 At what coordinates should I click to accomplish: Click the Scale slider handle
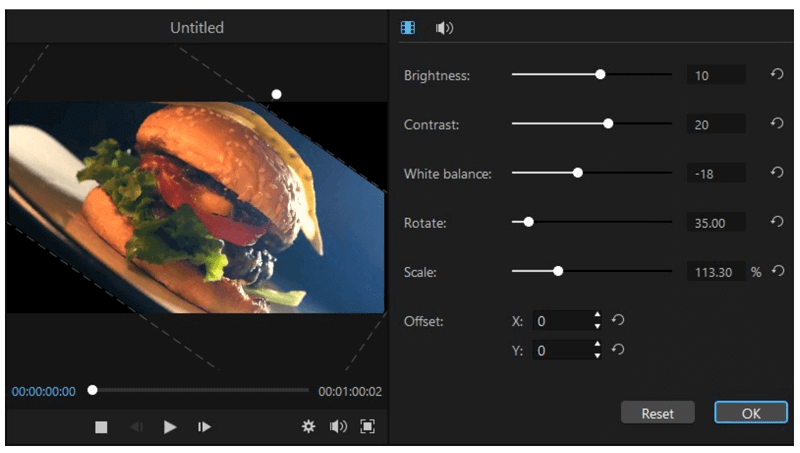click(558, 271)
